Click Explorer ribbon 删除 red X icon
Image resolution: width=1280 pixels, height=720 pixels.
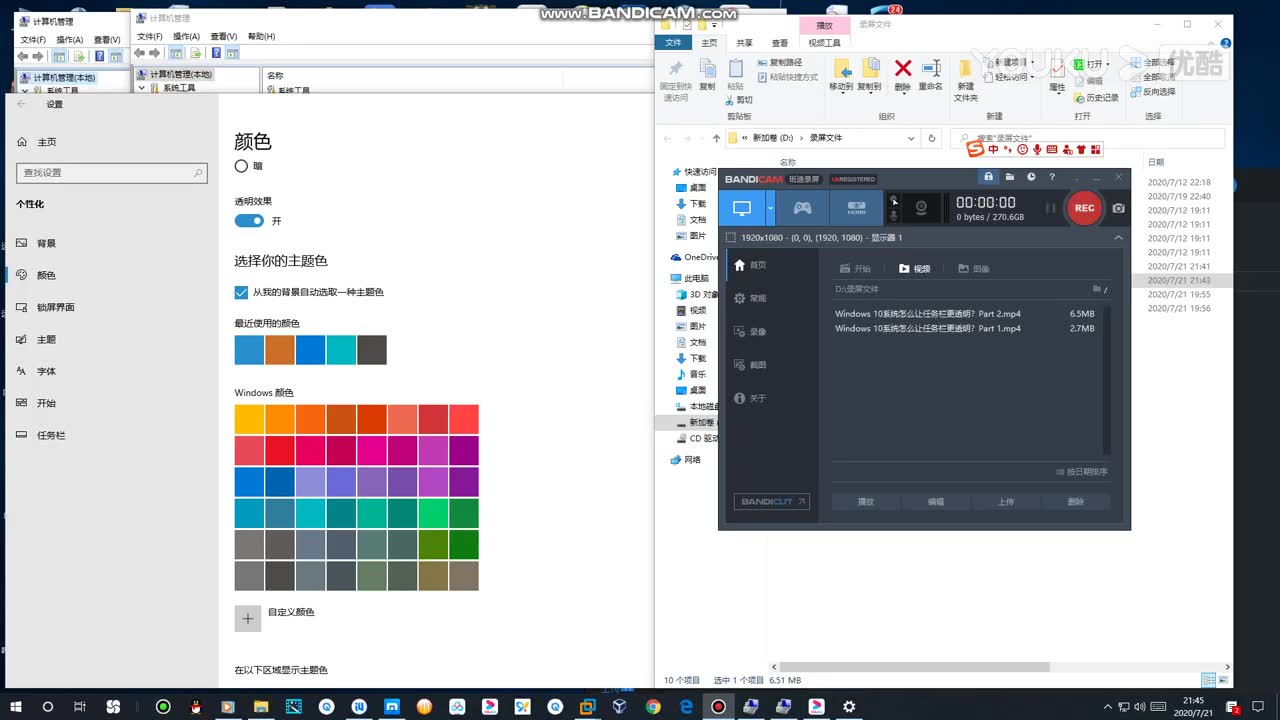coord(902,68)
